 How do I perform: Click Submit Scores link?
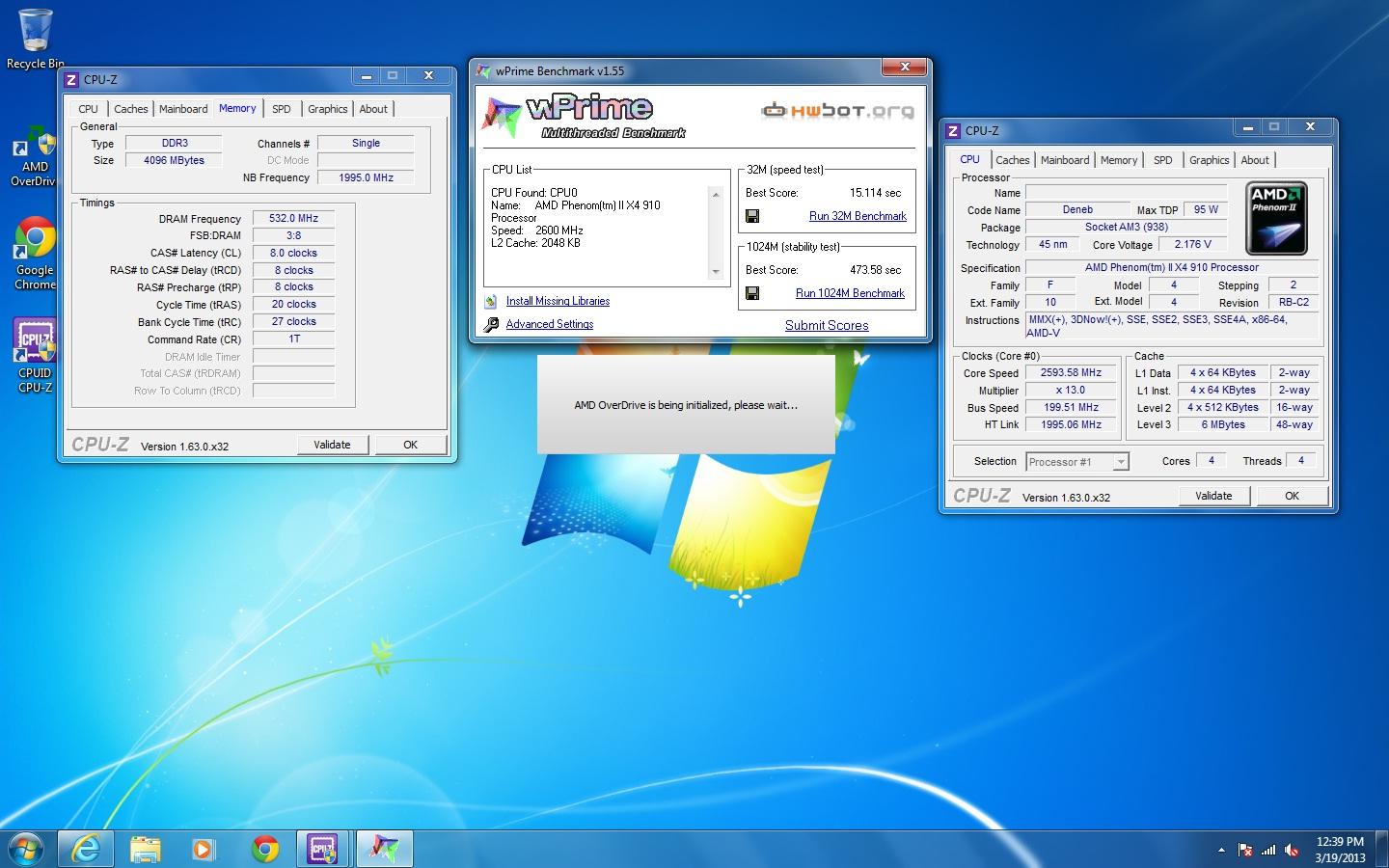pos(827,325)
